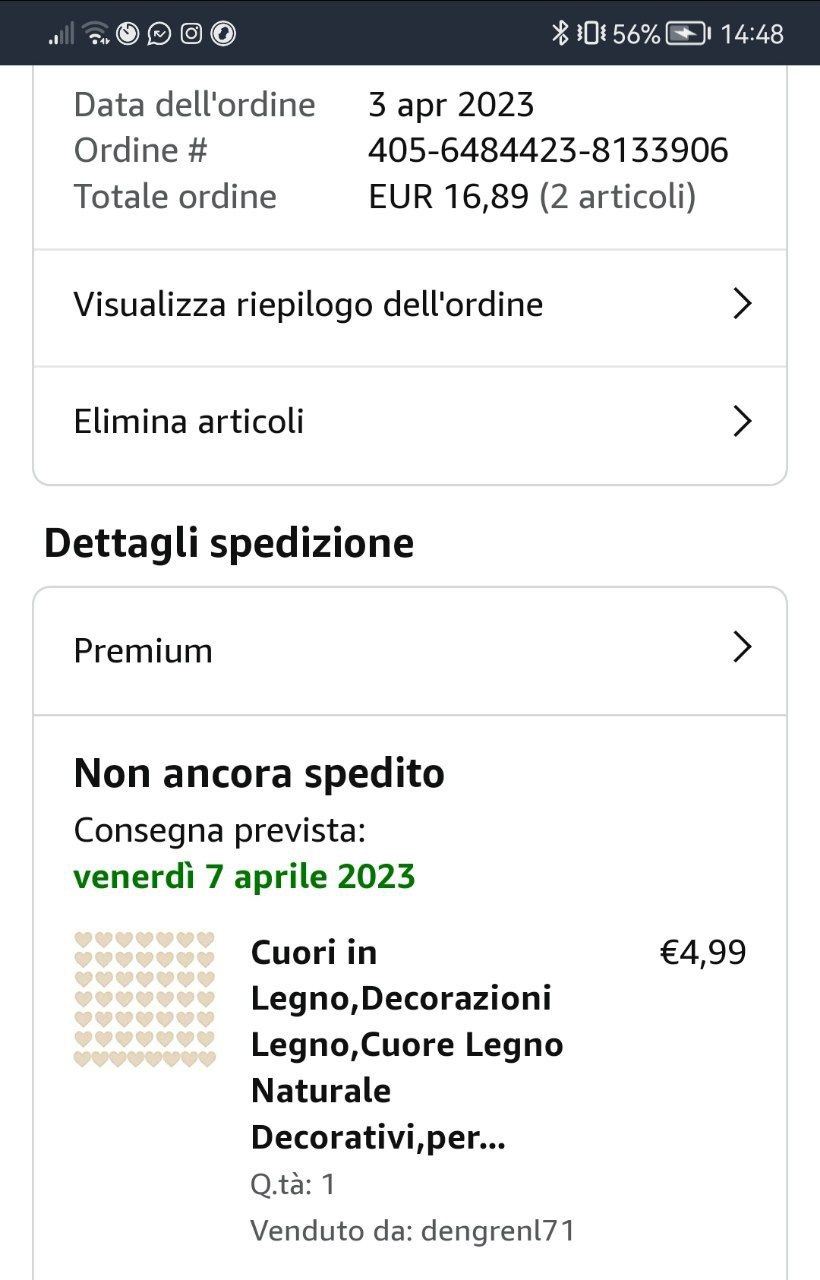Expand the Premium shipping chevron
820x1280 pixels.
pos(741,648)
